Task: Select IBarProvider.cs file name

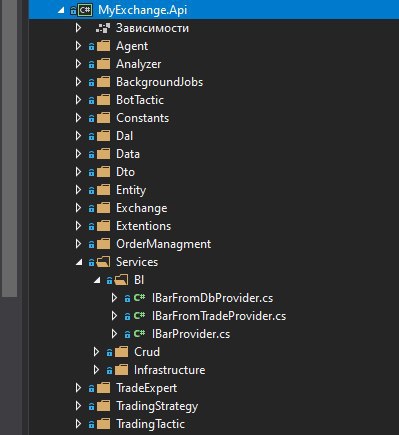Action: [x=191, y=334]
